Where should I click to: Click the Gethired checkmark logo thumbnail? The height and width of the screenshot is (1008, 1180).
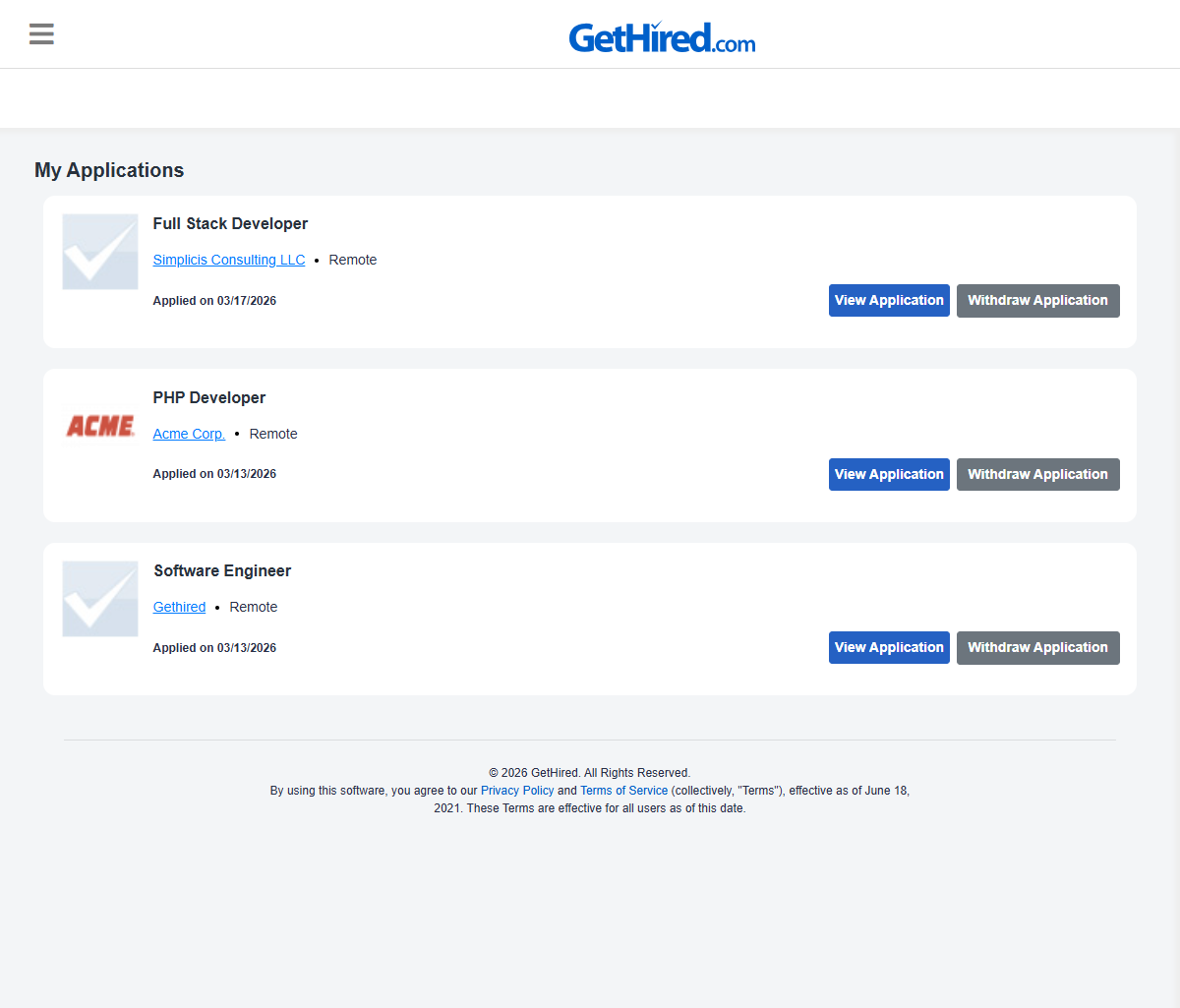(x=100, y=599)
